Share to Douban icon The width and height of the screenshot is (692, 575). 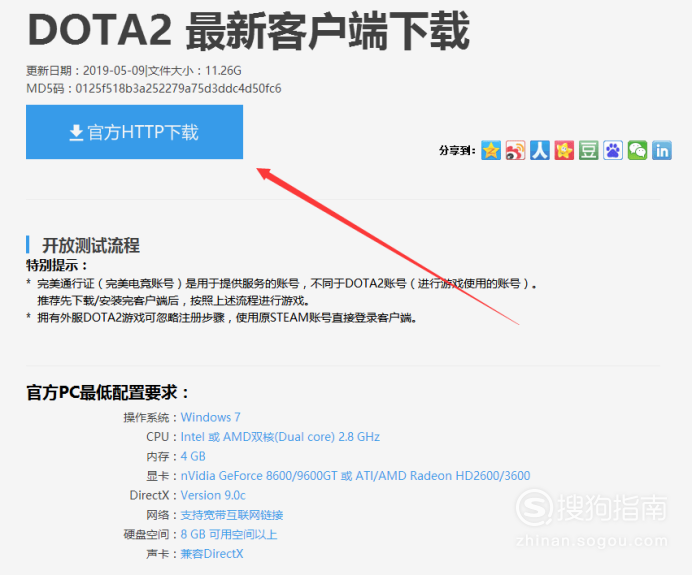[589, 150]
